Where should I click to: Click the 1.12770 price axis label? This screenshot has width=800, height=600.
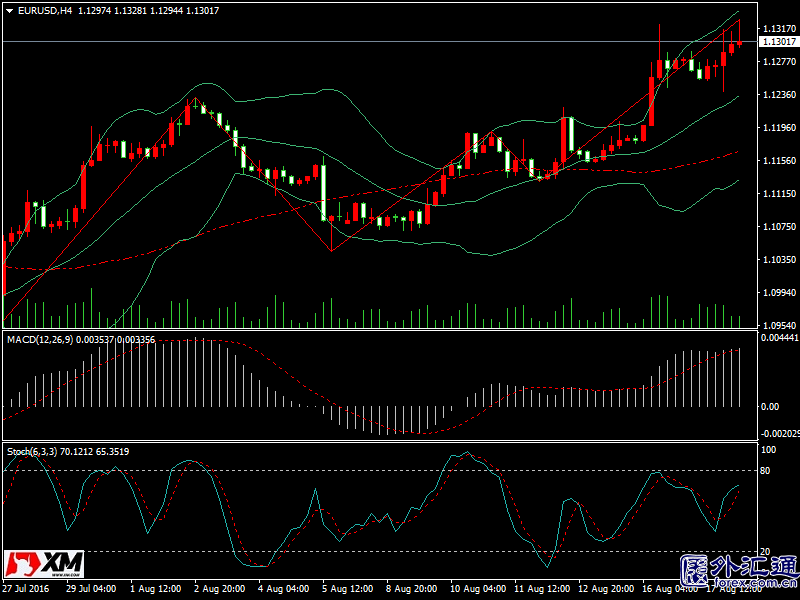pos(779,62)
